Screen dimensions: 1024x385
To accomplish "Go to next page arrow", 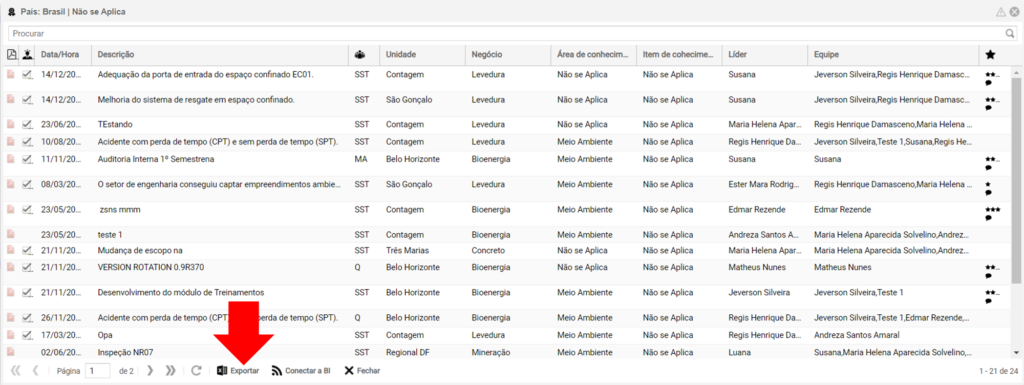I will [150, 371].
